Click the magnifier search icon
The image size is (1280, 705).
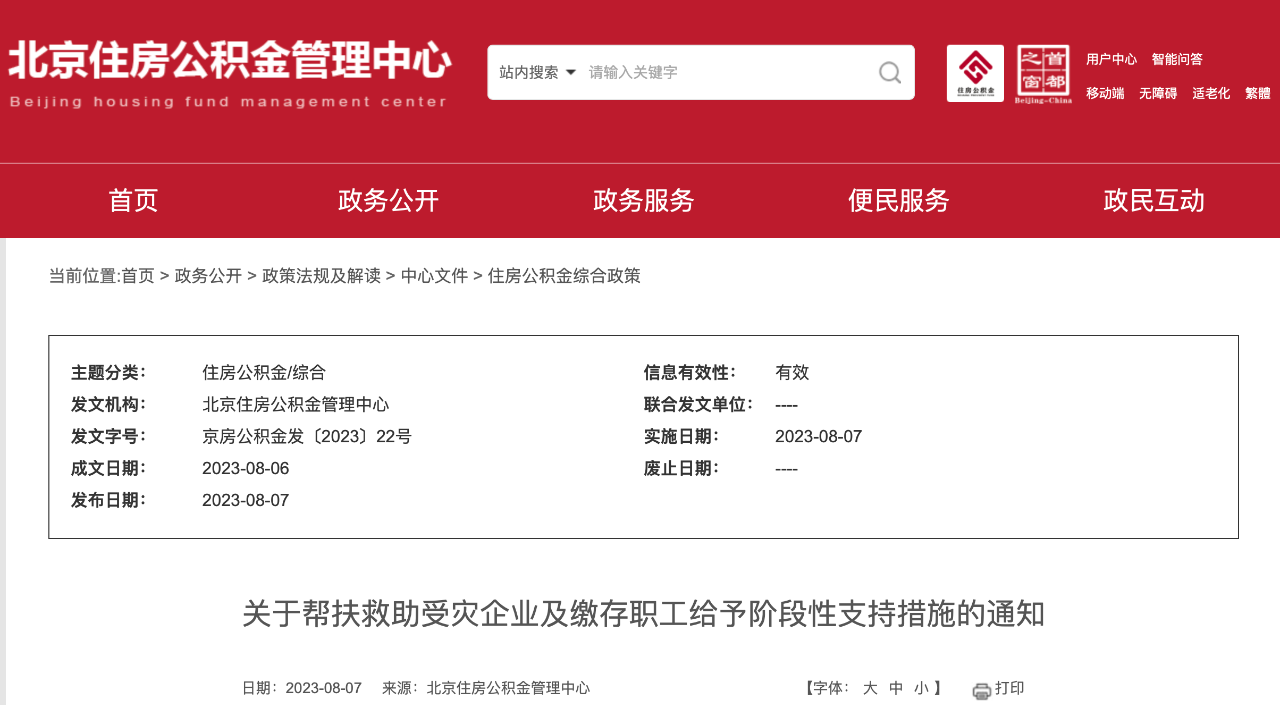click(889, 72)
